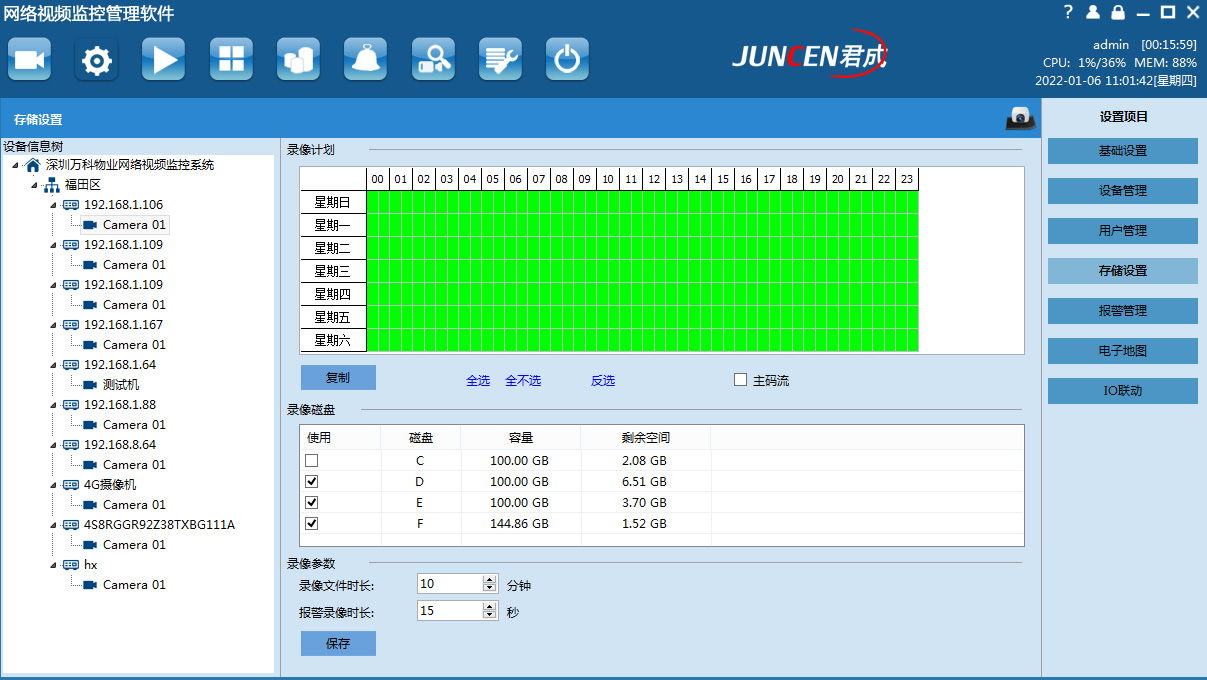Collapse the hx device node

point(54,566)
